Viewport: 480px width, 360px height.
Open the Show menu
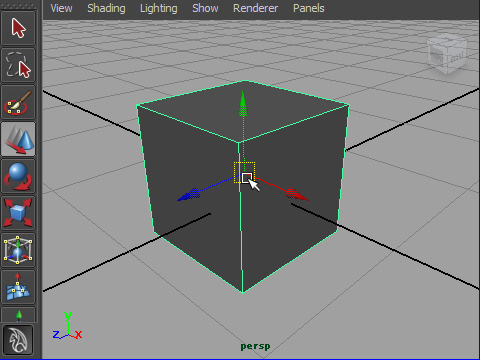click(205, 8)
